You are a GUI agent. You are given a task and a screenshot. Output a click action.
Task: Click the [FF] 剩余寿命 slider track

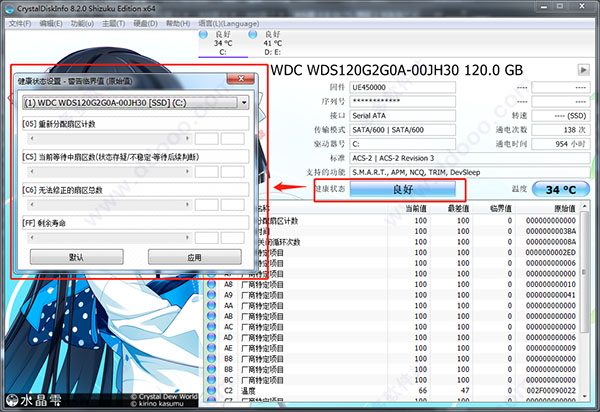coord(110,238)
